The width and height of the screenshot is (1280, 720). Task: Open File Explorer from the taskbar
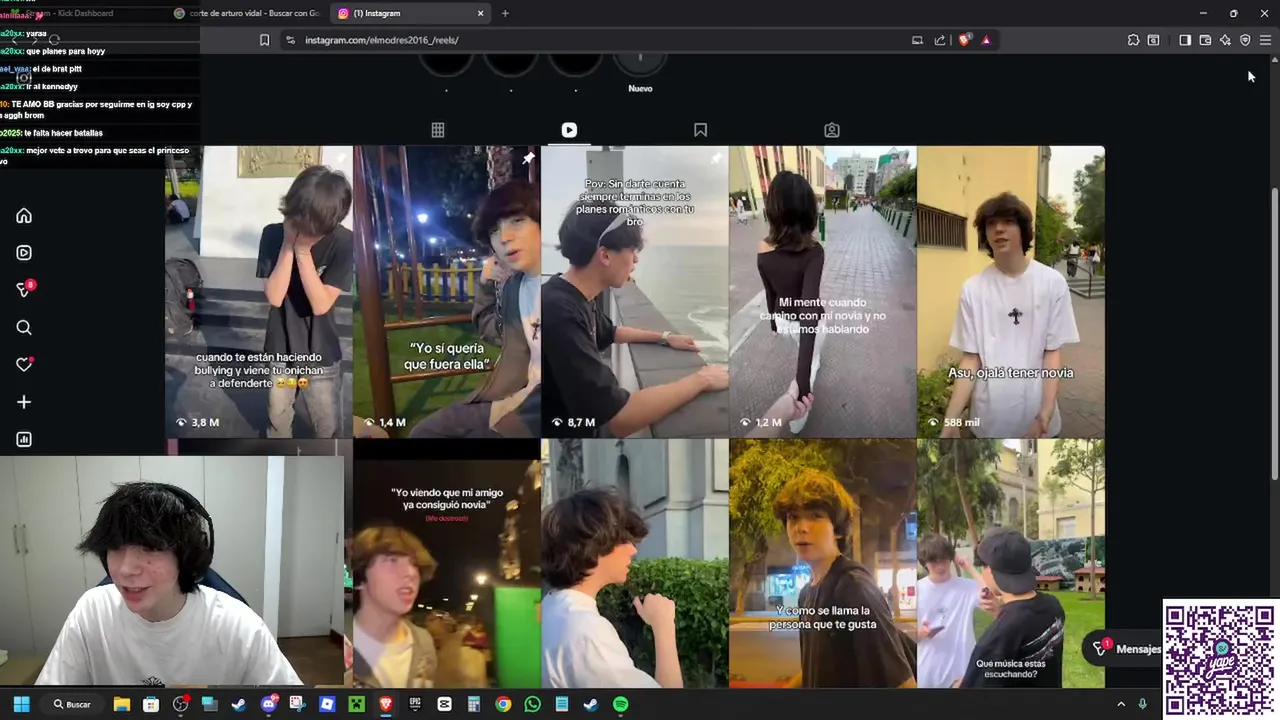pos(122,704)
